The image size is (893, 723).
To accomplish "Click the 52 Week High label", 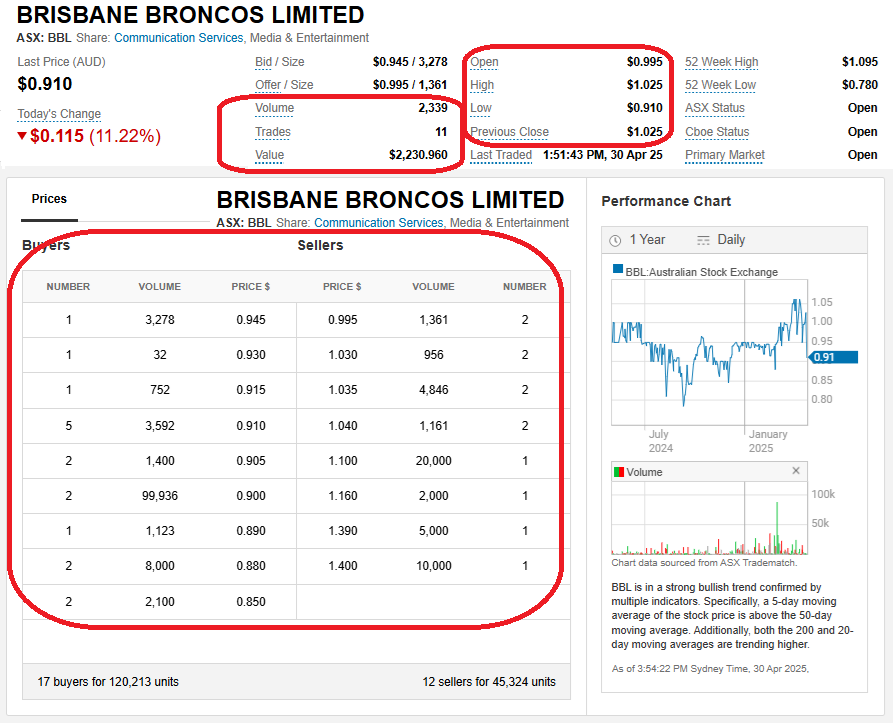I will point(721,62).
